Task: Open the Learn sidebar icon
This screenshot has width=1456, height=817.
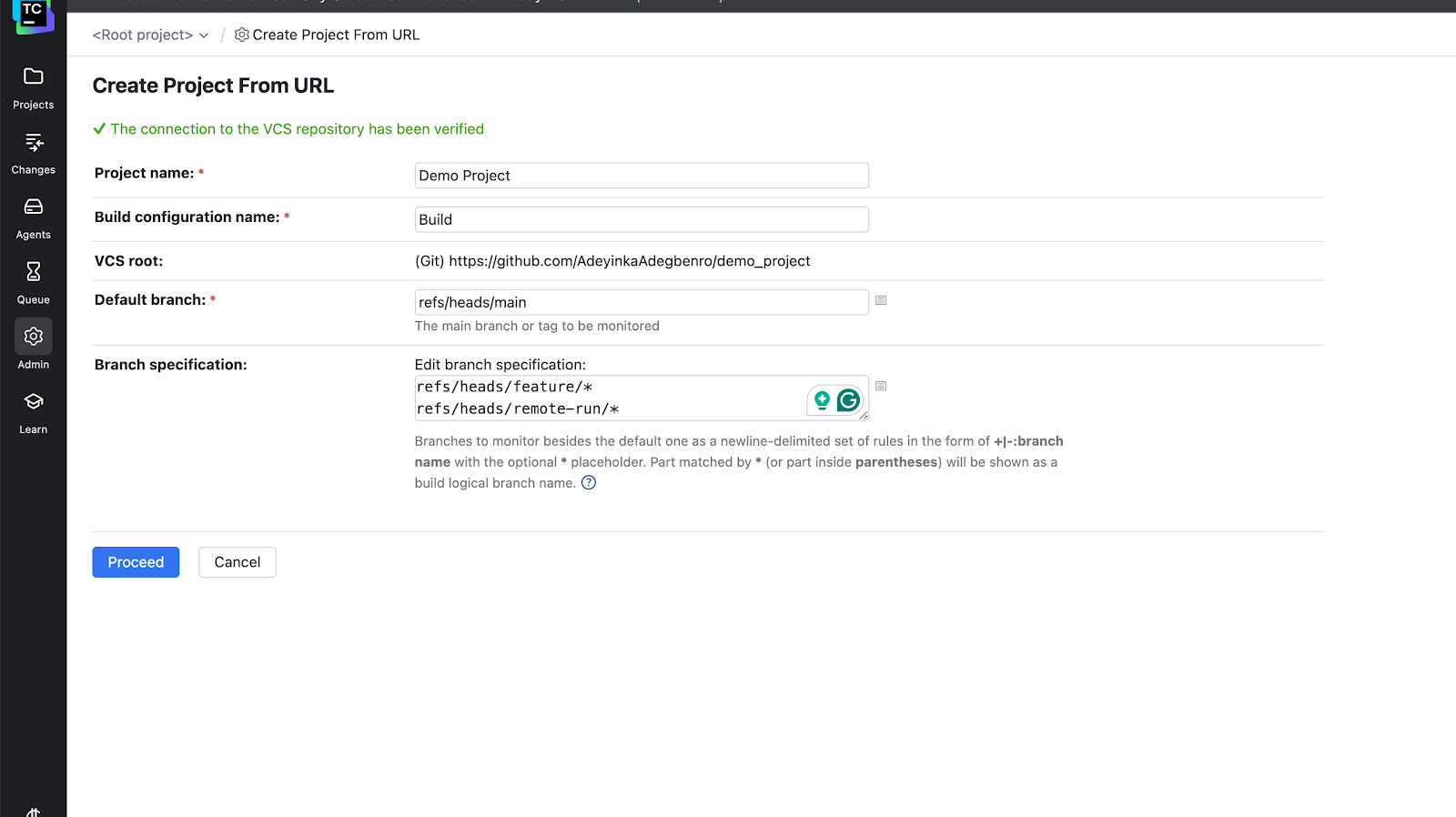Action: [34, 402]
